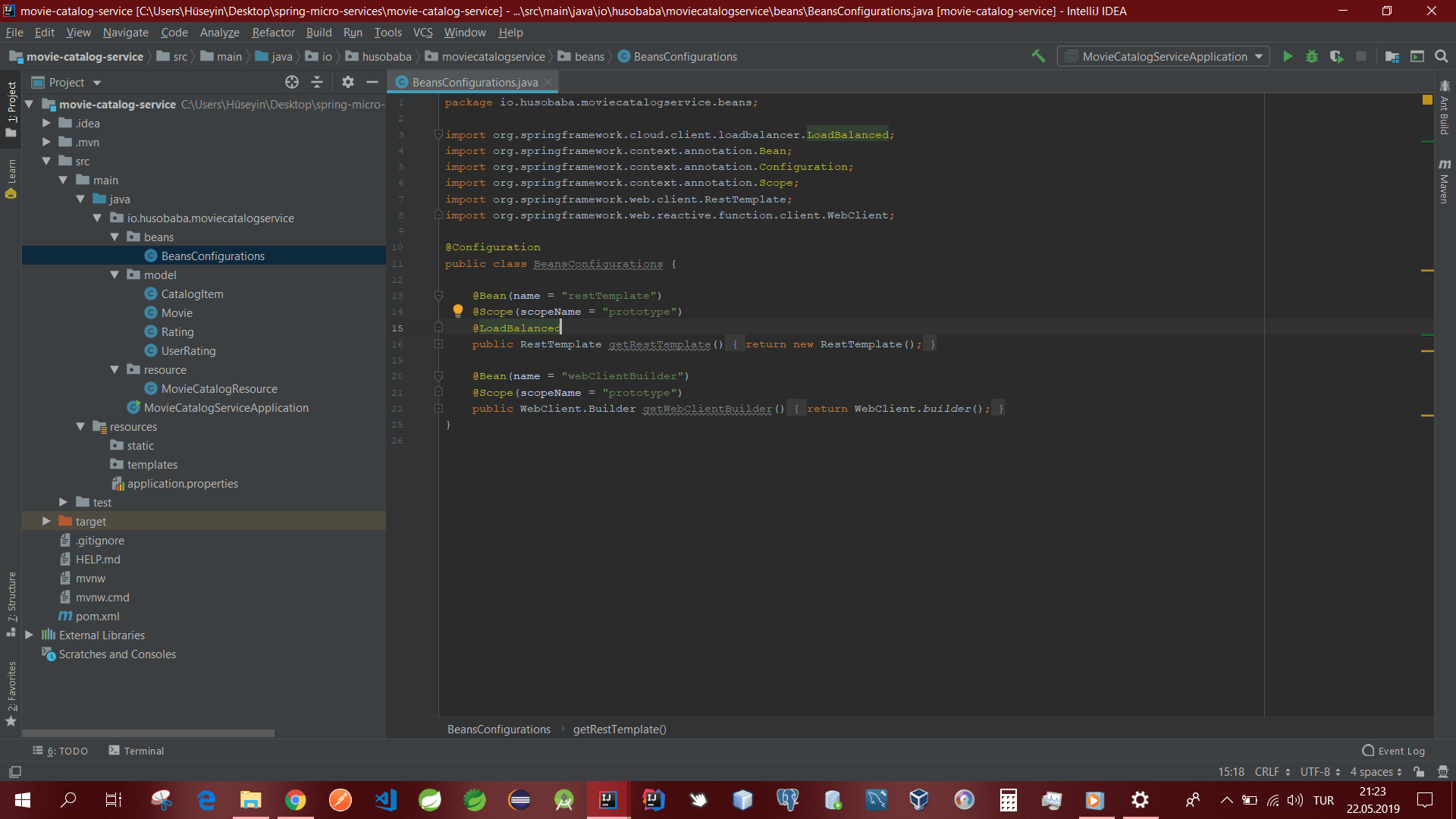Click the yellow intention lightbulb in editor
The image size is (1456, 819).
[x=458, y=310]
